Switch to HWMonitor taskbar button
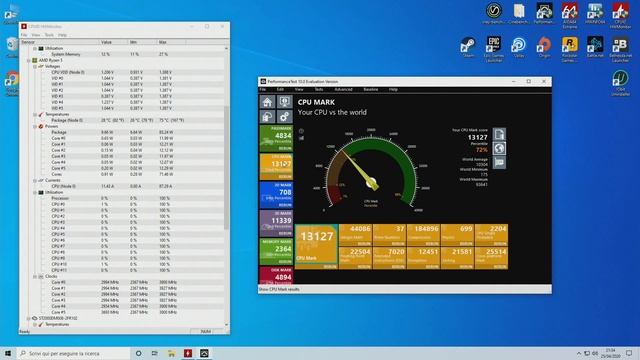 (188, 353)
